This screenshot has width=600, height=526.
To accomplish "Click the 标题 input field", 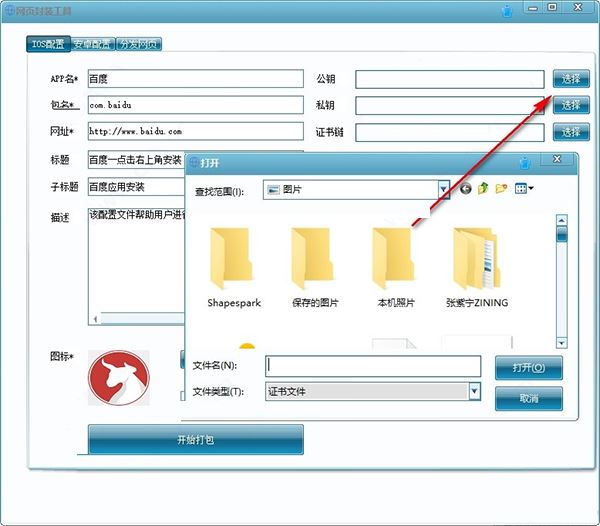I will coord(136,160).
